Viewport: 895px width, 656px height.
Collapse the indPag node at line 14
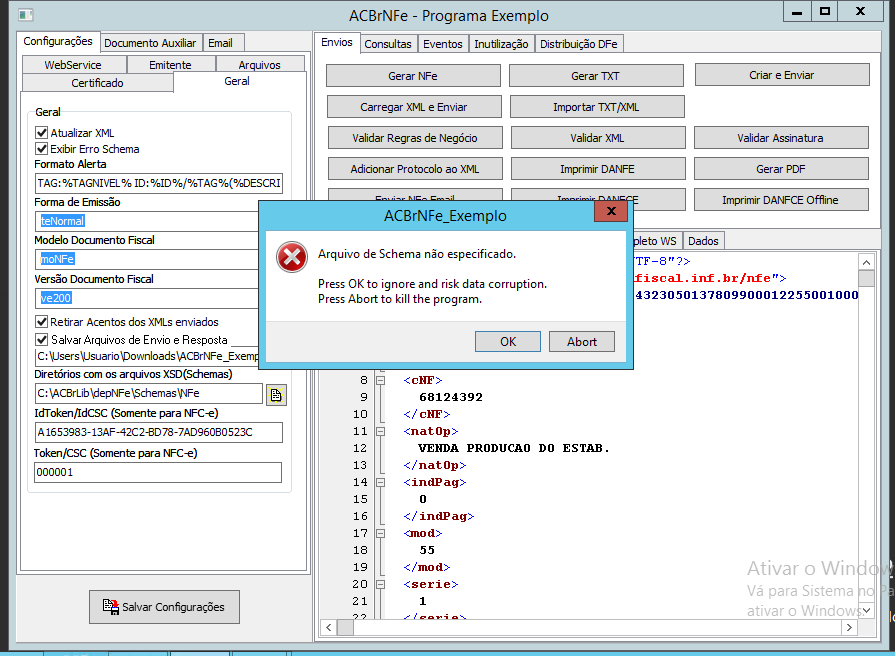[x=380, y=482]
